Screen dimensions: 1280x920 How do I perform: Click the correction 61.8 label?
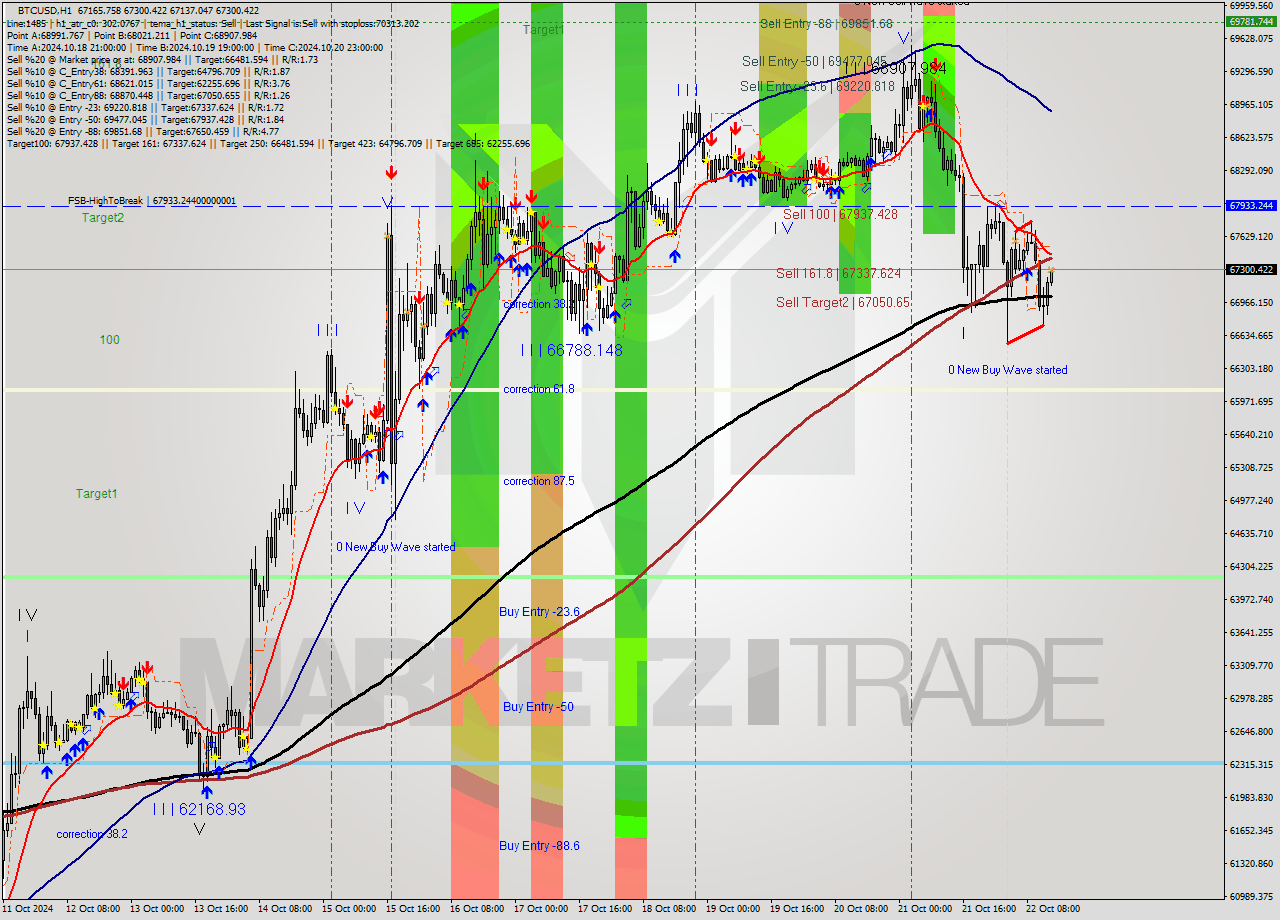(x=539, y=389)
